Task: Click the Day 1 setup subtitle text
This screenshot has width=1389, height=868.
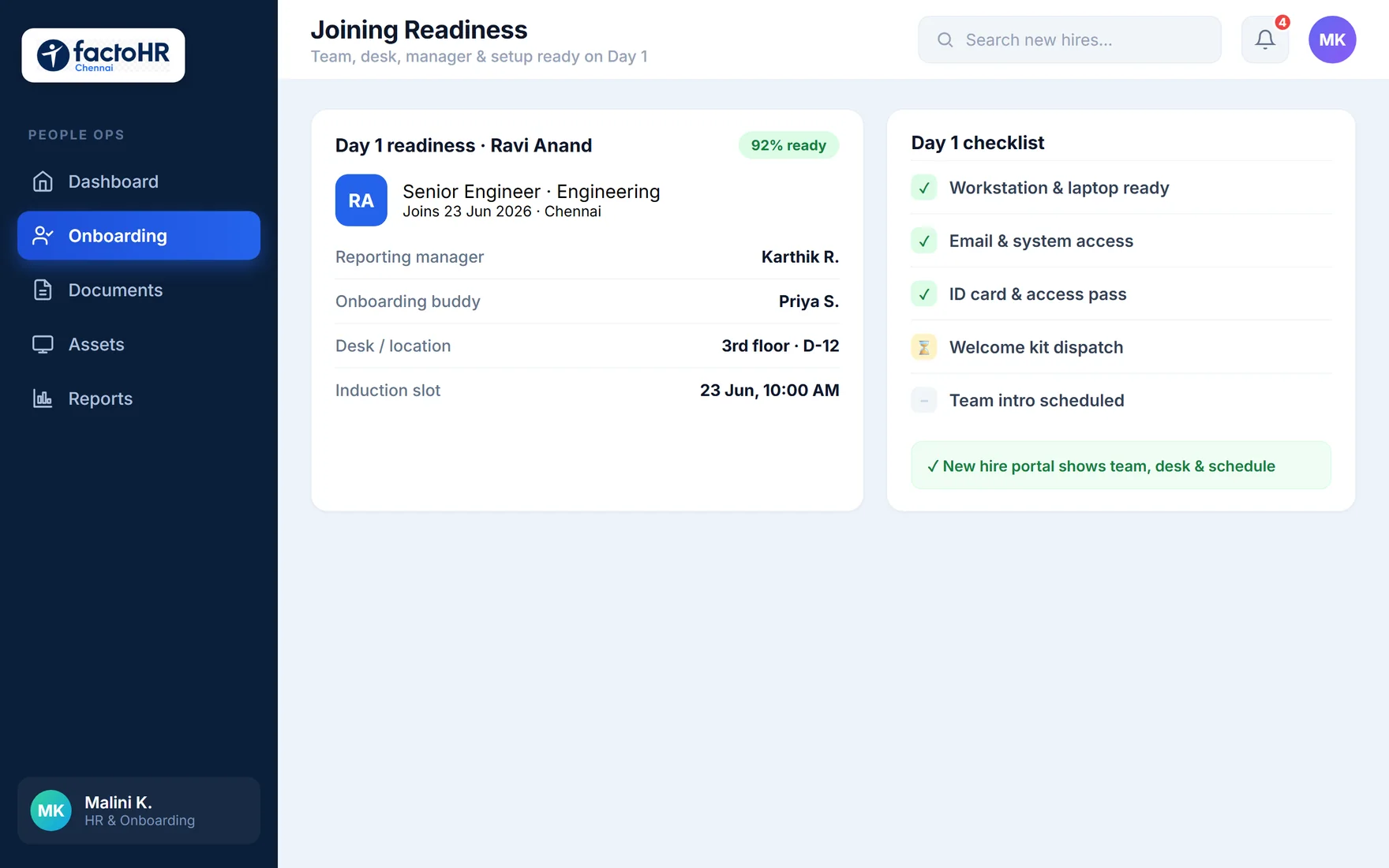Action: coord(479,57)
